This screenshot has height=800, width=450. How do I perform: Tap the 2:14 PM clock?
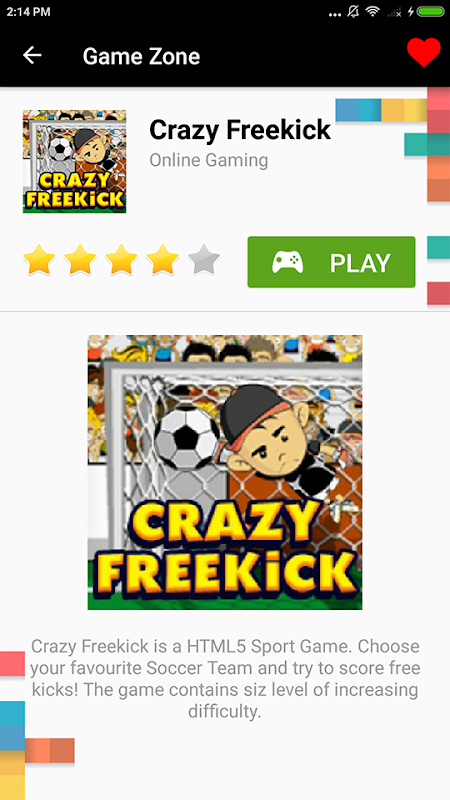(29, 12)
